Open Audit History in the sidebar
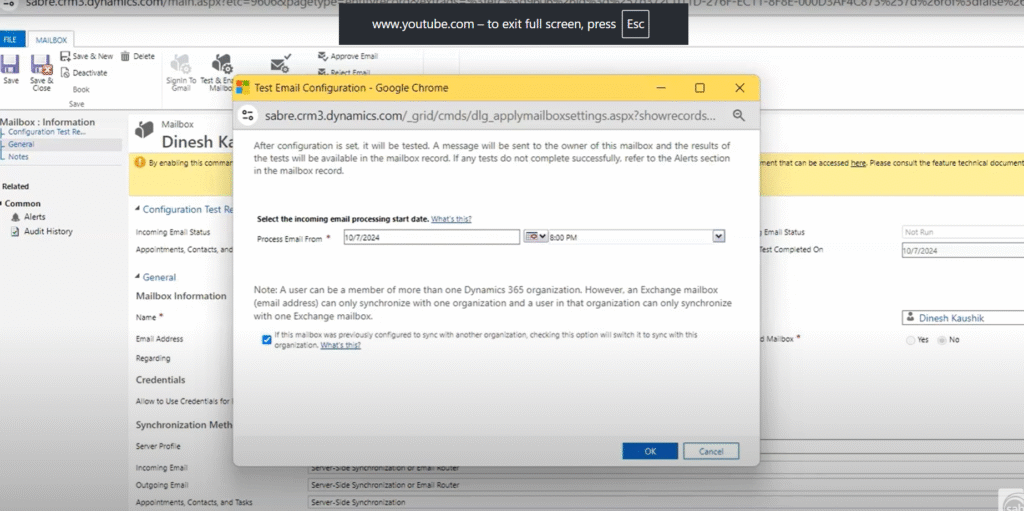The height and width of the screenshot is (511, 1024). tap(47, 231)
